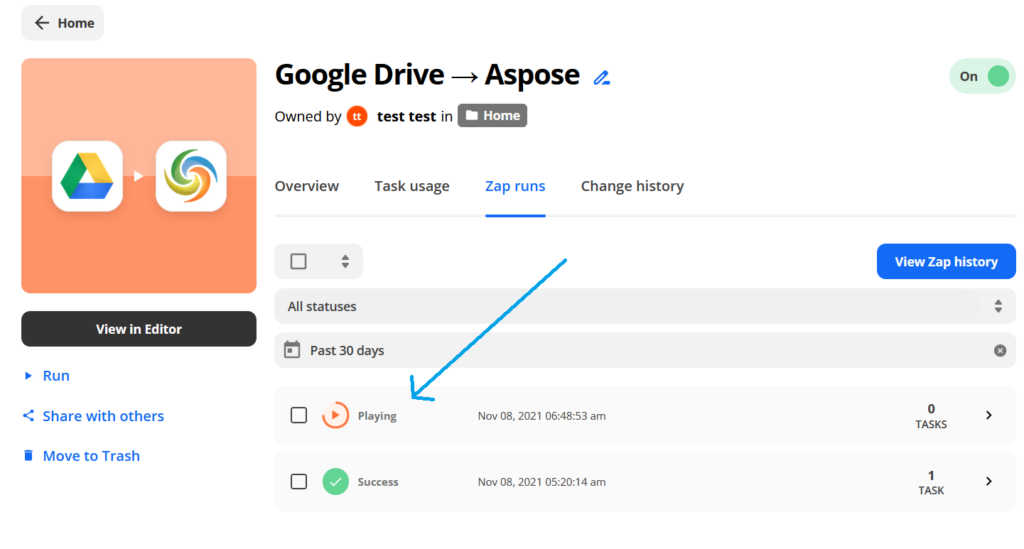Image resolution: width=1024 pixels, height=549 pixels.
Task: Expand the Playing run details chevron
Action: 989,415
